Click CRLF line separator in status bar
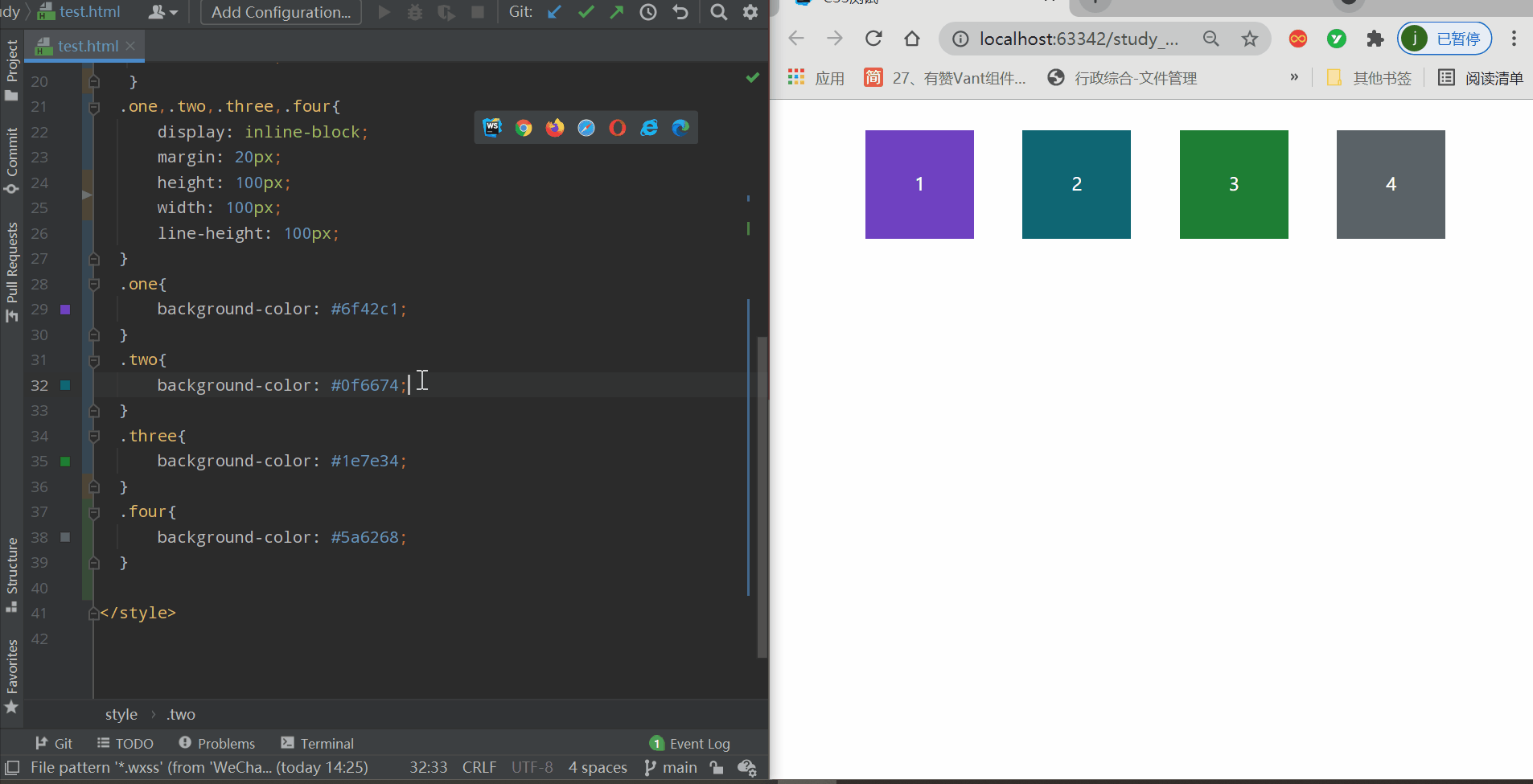The width and height of the screenshot is (1533, 784). tap(479, 768)
